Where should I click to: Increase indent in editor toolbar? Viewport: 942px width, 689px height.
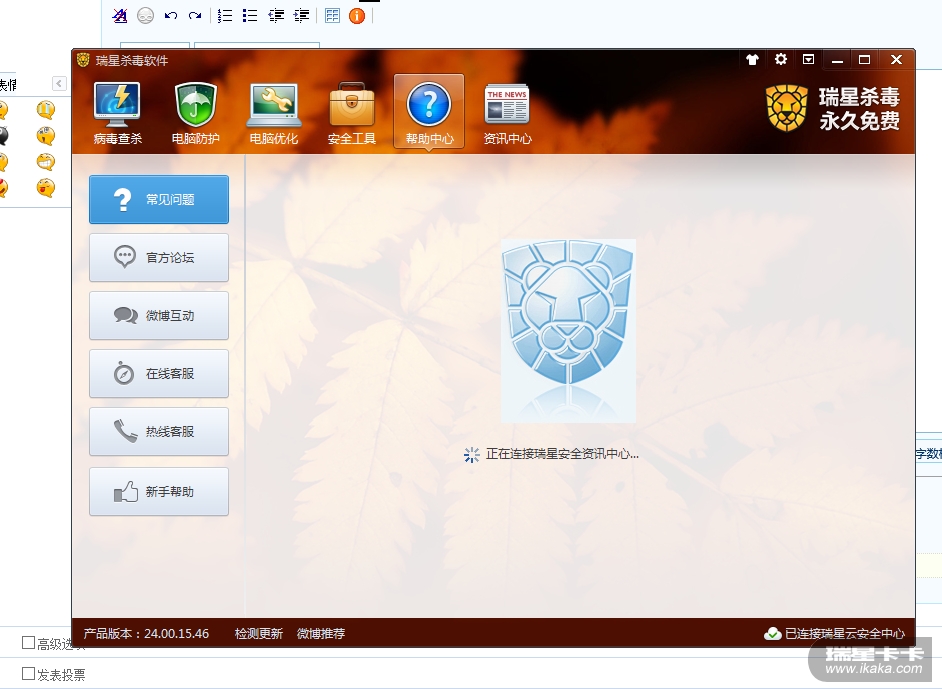[x=302, y=16]
